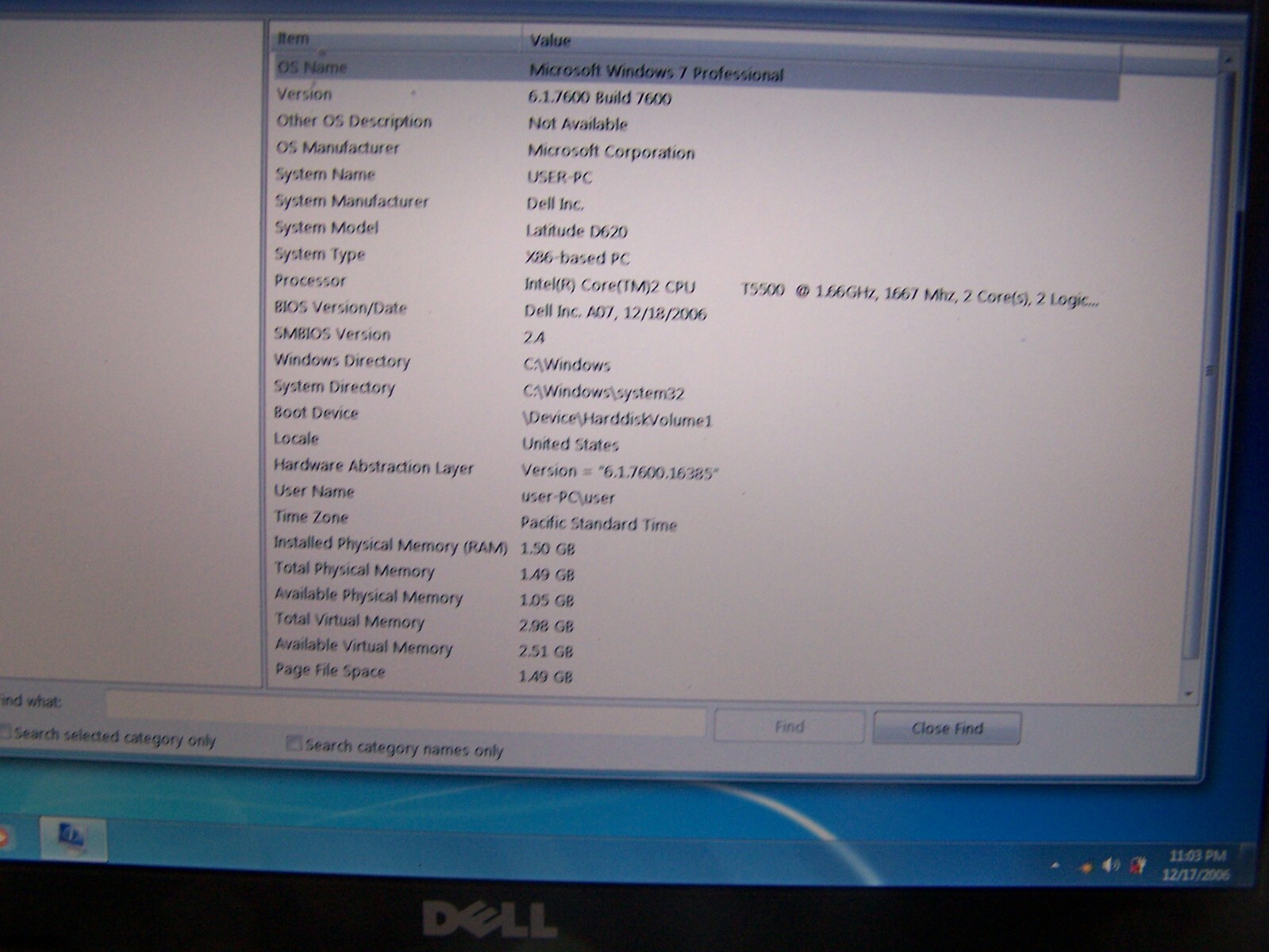Select the 'Total Physical Memory' row

[x=355, y=570]
